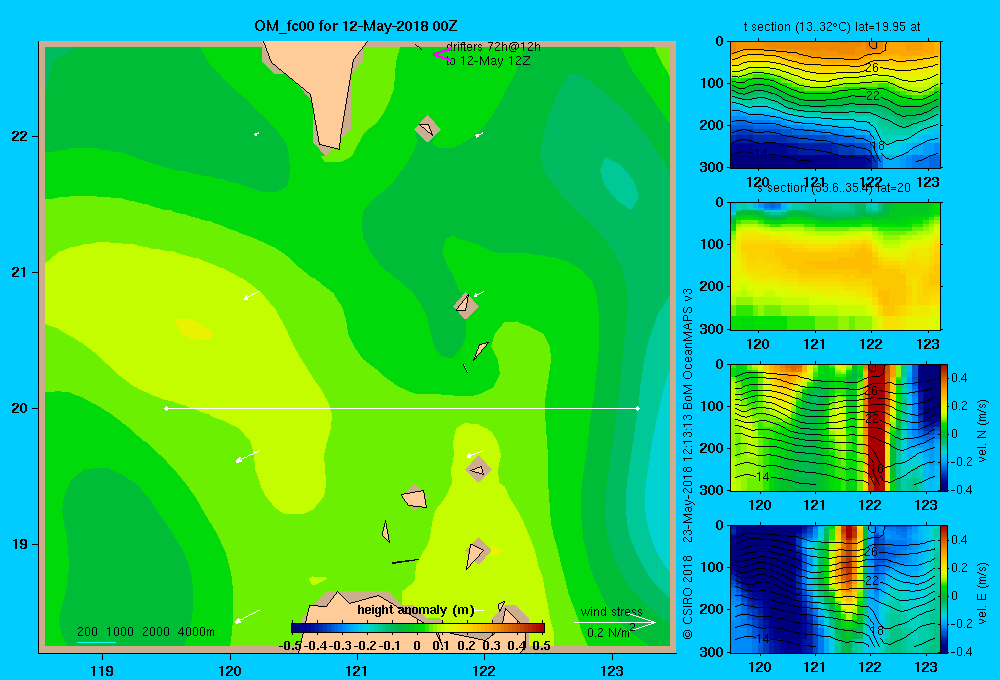
Task: Click the vel. N color scale bar
Action: (945, 427)
